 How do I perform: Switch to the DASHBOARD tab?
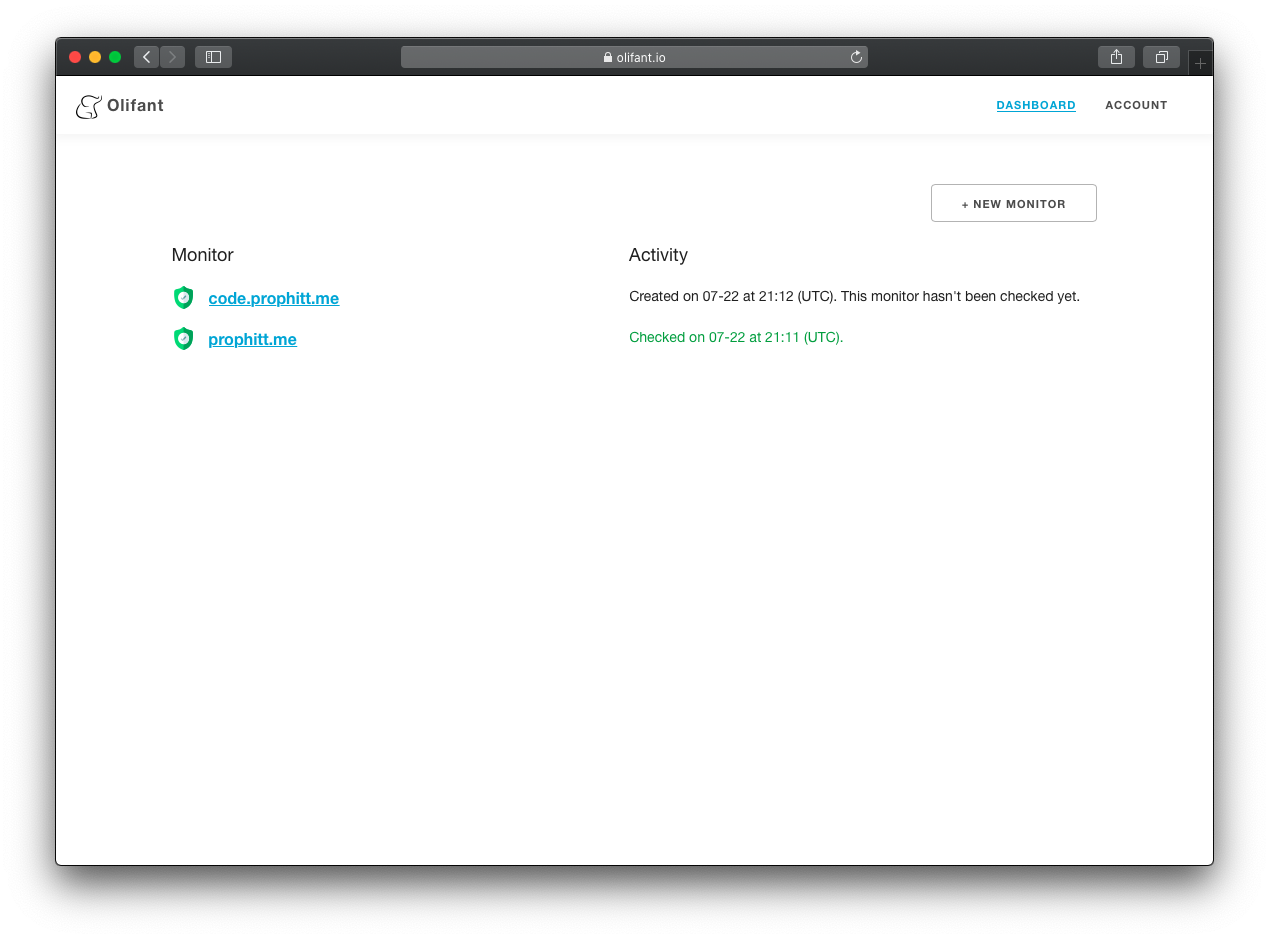(1036, 105)
